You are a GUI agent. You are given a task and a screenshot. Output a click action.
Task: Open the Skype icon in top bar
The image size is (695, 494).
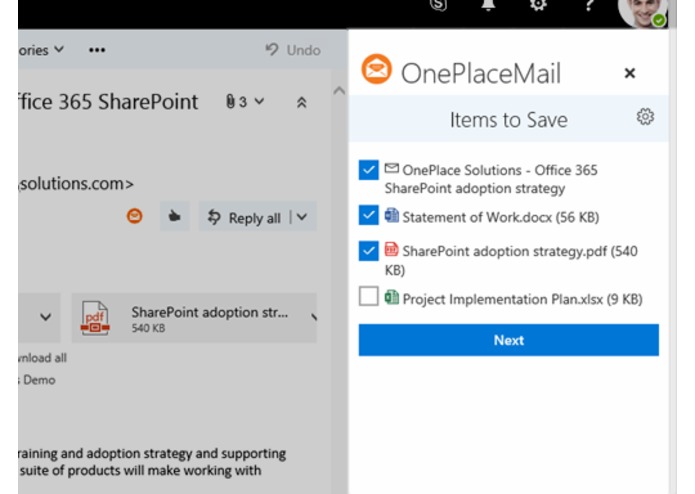pyautogui.click(x=438, y=4)
